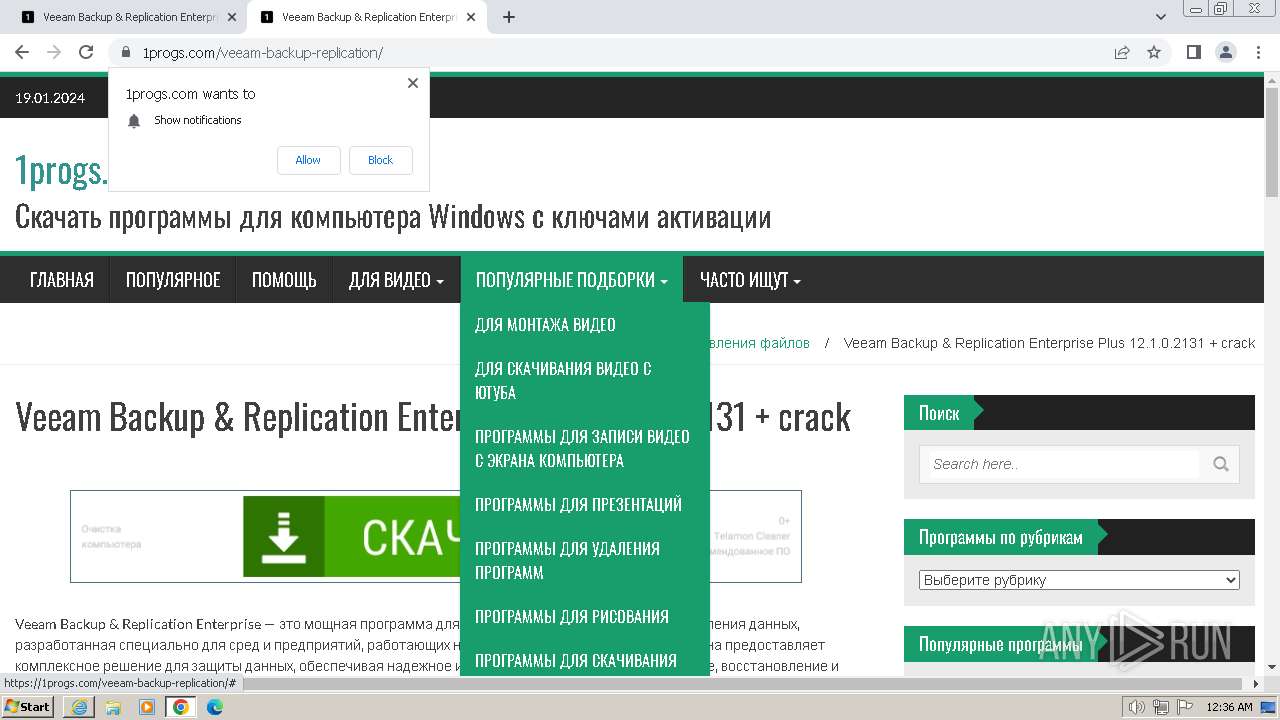The height and width of the screenshot is (720, 1280).
Task: Toggle the browser side panel icon
Action: (x=1193, y=52)
